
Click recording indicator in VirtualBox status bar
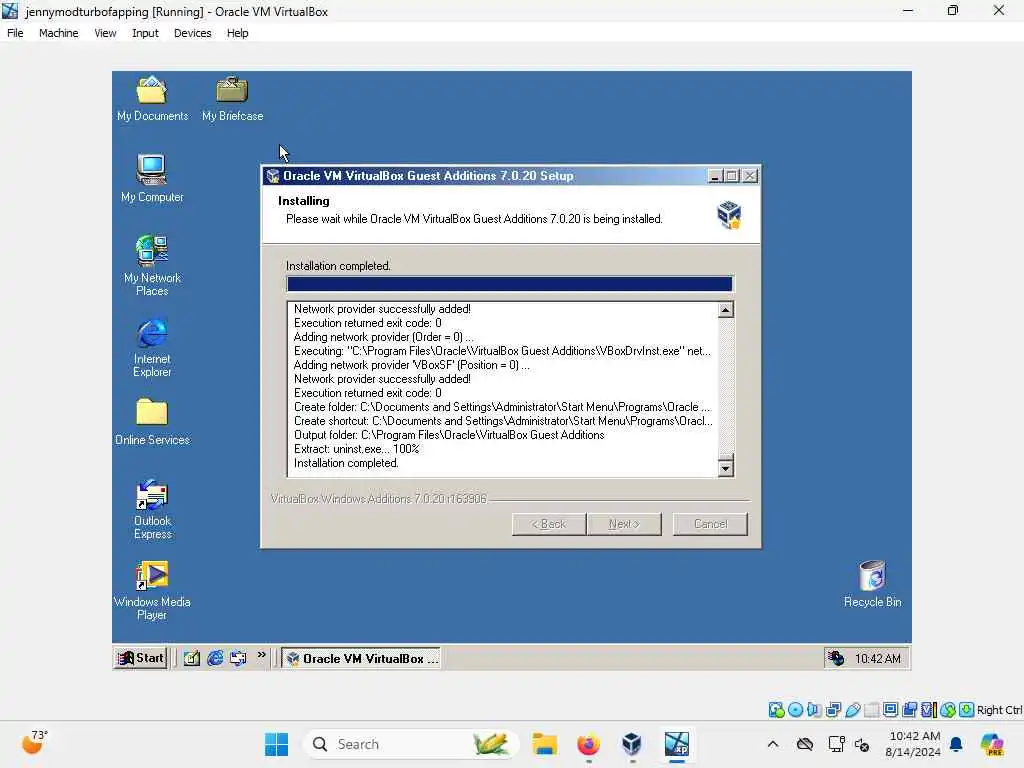pos(909,710)
